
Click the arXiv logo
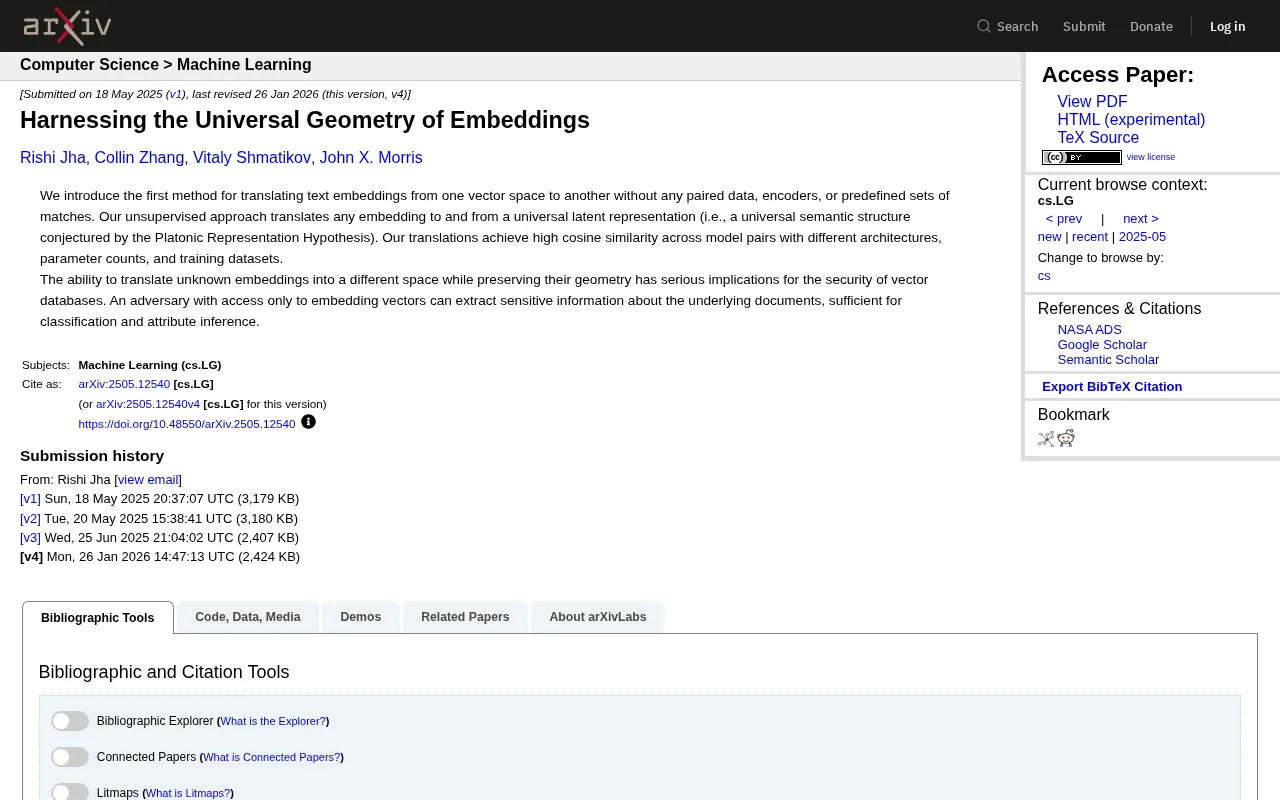67,26
